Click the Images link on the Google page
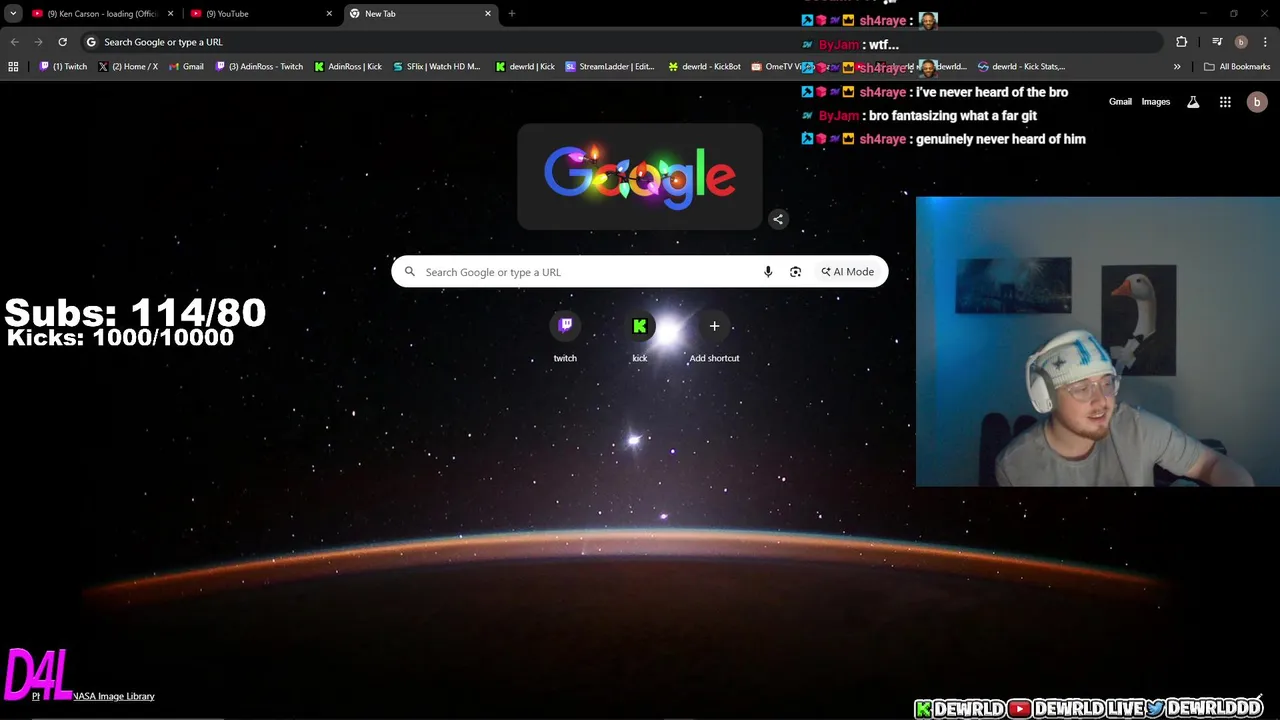Viewport: 1280px width, 720px height. point(1156,102)
